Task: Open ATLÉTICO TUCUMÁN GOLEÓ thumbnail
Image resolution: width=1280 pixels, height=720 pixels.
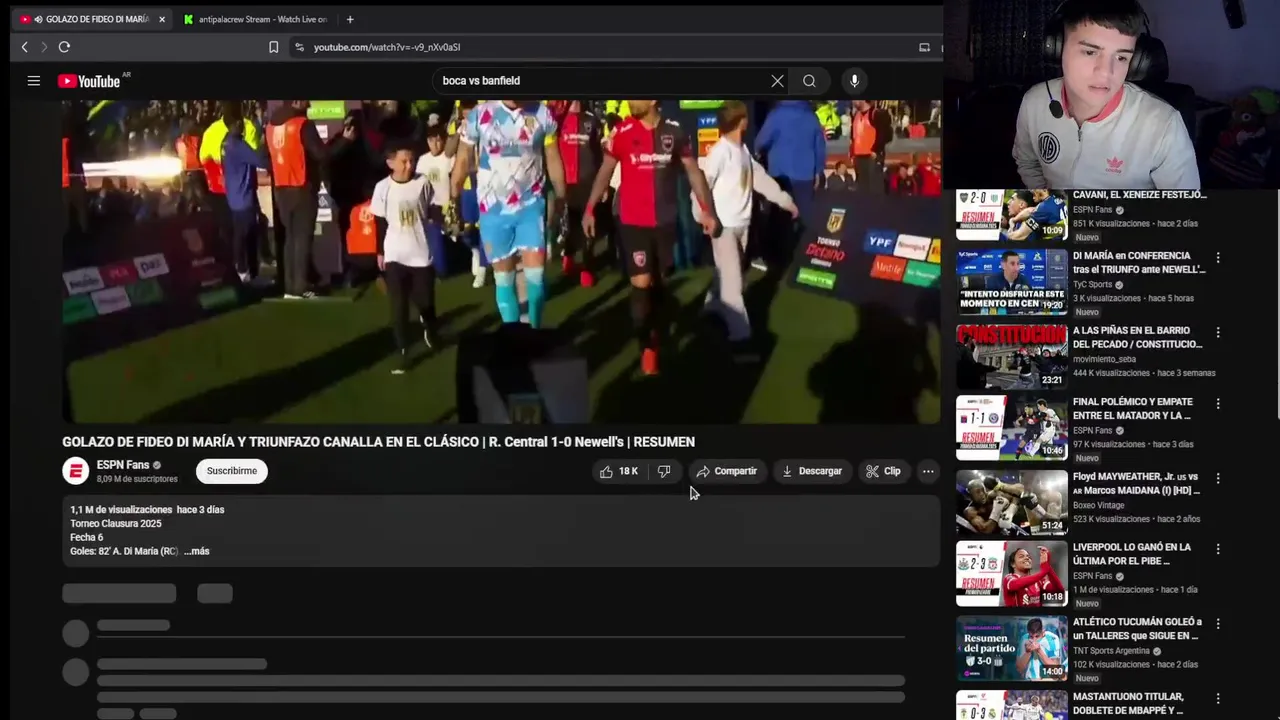Action: 1011,648
